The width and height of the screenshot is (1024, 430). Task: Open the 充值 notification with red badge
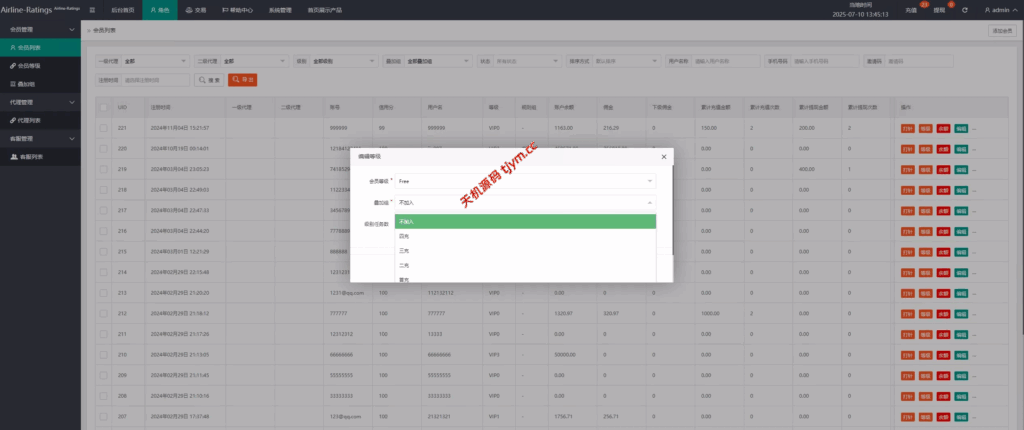pyautogui.click(x=910, y=10)
